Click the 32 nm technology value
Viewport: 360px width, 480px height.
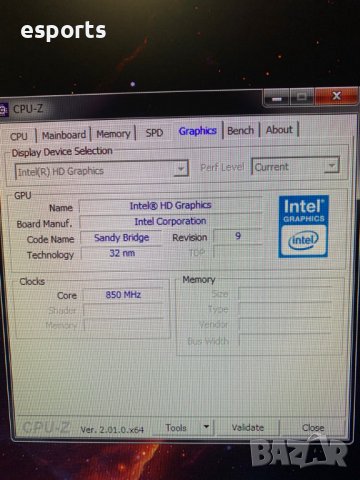122,253
